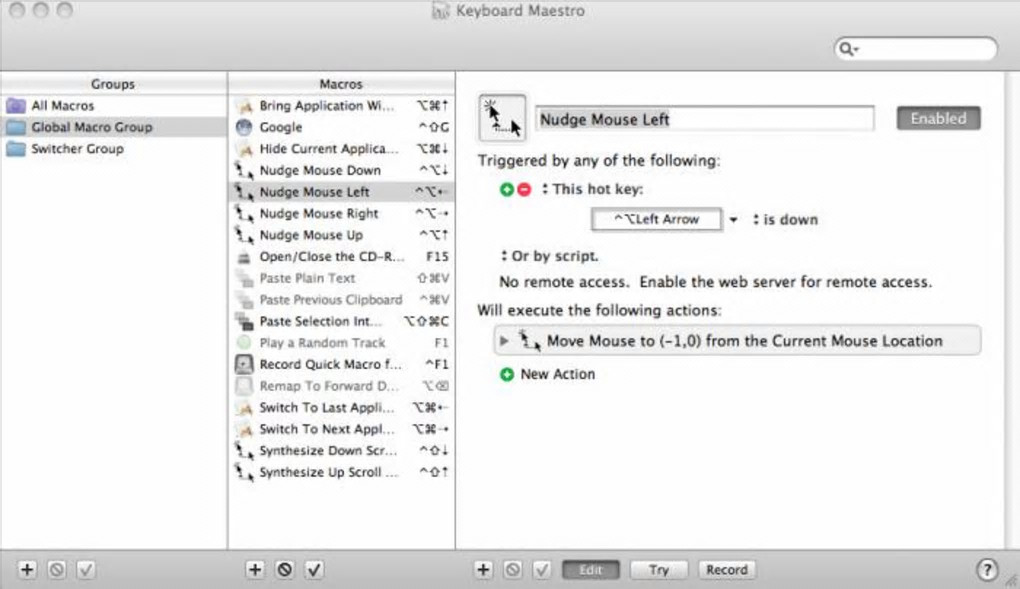
Task: Click the Nudge Mouse Down macro icon
Action: (245, 171)
